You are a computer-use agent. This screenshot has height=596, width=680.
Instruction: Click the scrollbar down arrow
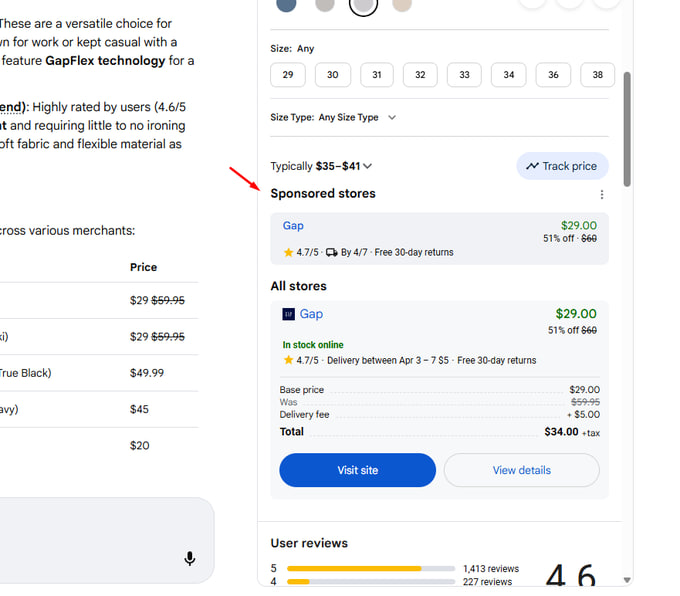coord(627,580)
